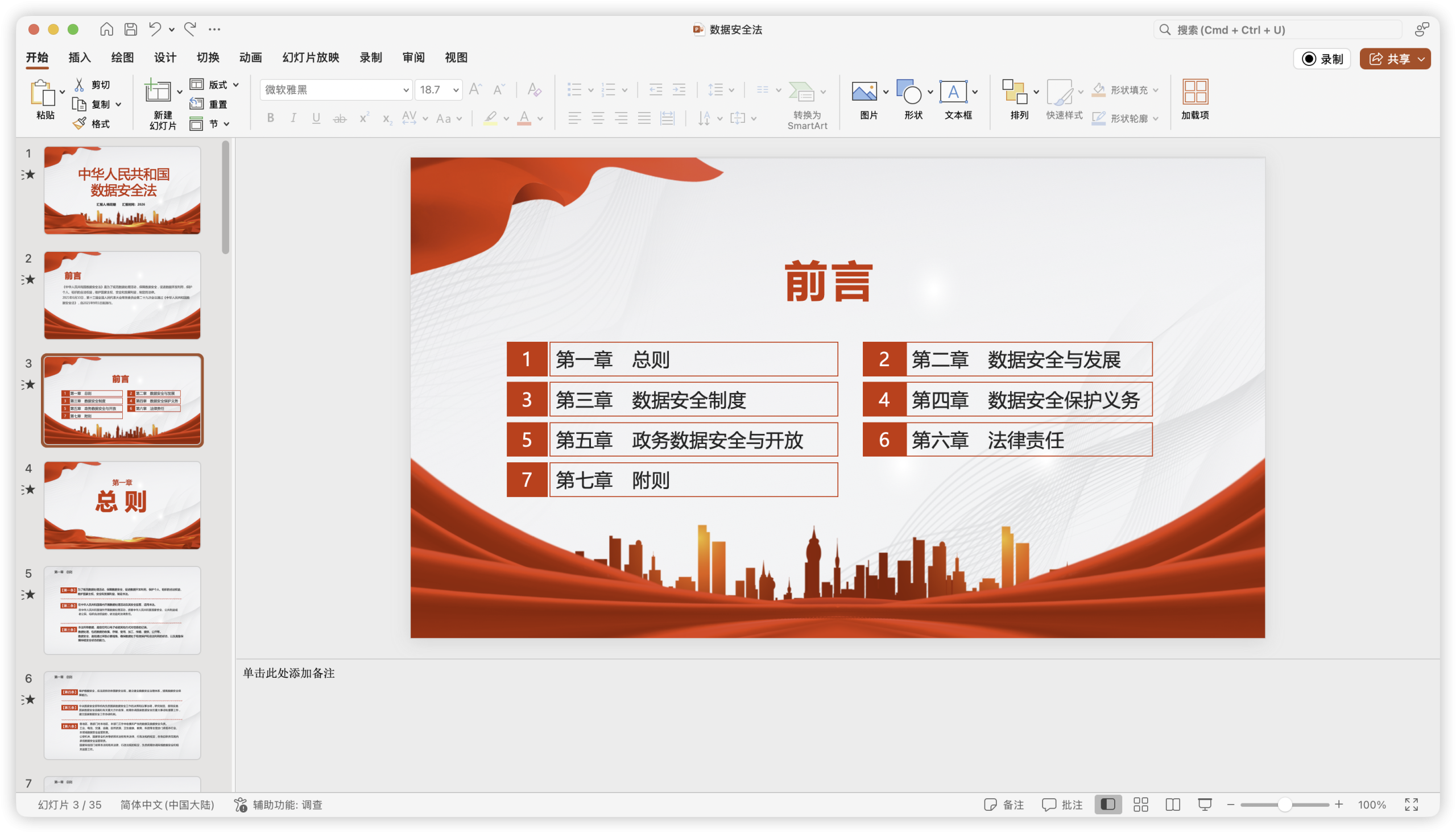Toggle the Notes pane in status bar
Viewport: 1456px width, 833px height.
point(1003,805)
